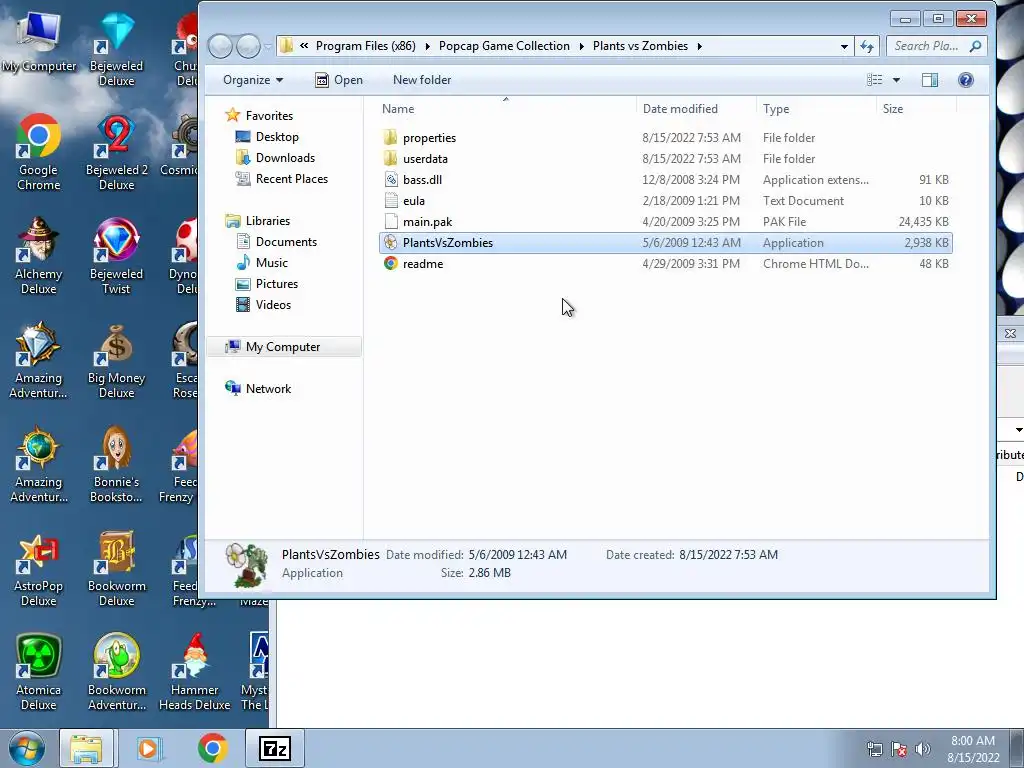Select the bass.dll file

[665, 180]
